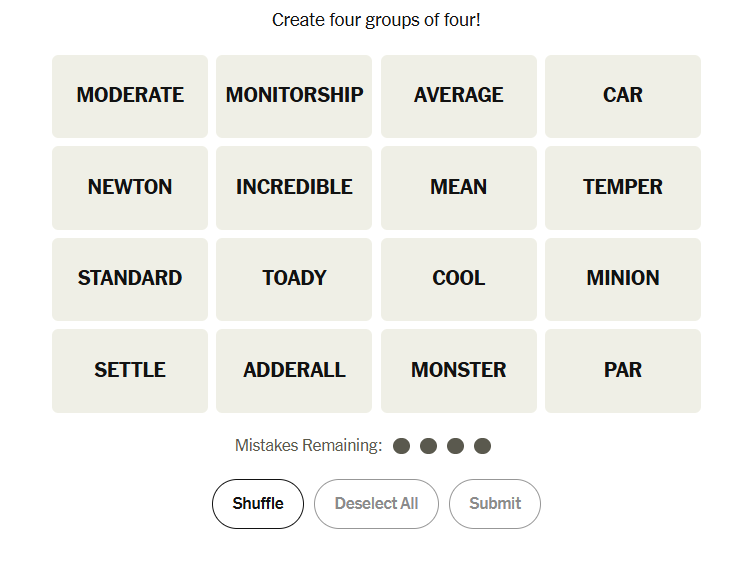The image size is (746, 563).
Task: Pick the STANDARD word tile
Action: coord(130,279)
